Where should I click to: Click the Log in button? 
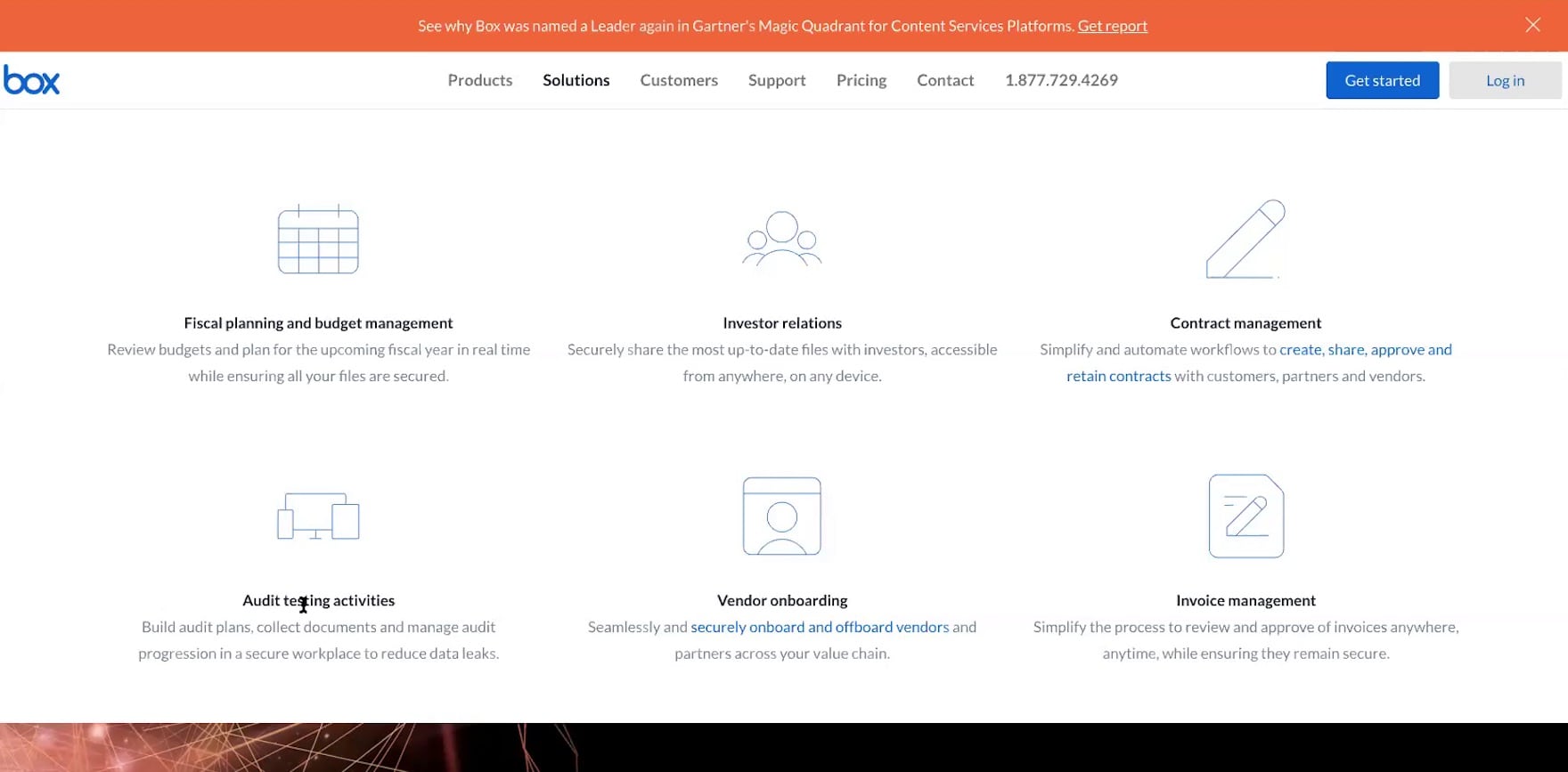click(x=1504, y=80)
